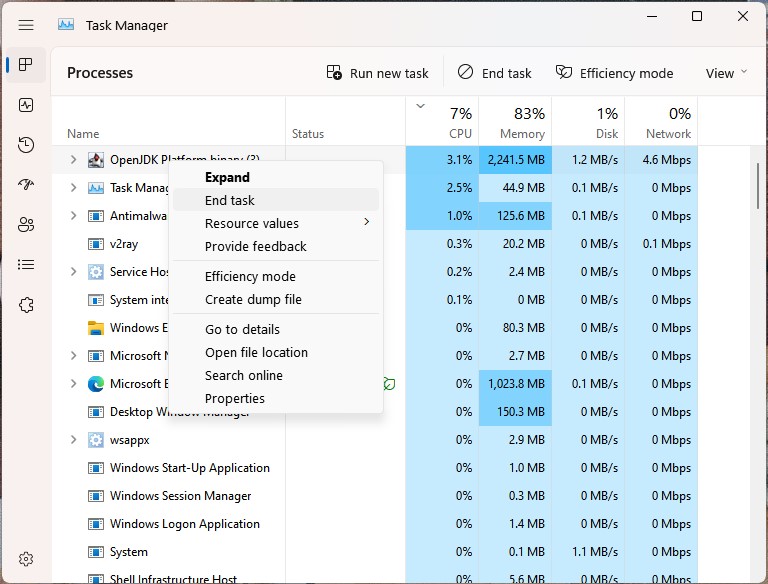This screenshot has height=584, width=768.
Task: Click the Desktop Window Manager icon
Action: [x=96, y=412]
